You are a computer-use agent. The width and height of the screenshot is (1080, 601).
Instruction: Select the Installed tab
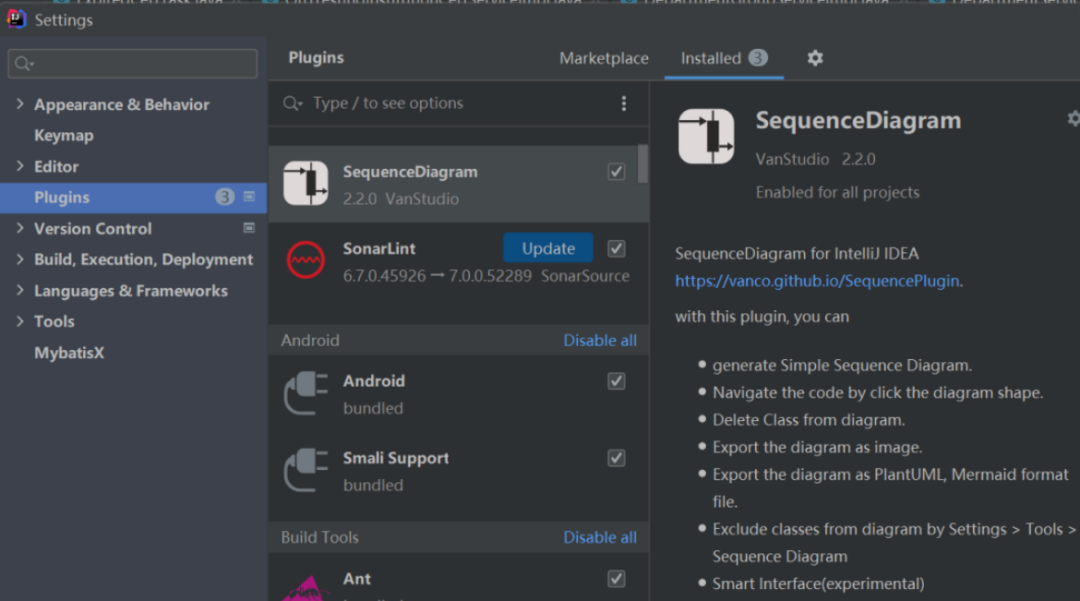pos(711,58)
